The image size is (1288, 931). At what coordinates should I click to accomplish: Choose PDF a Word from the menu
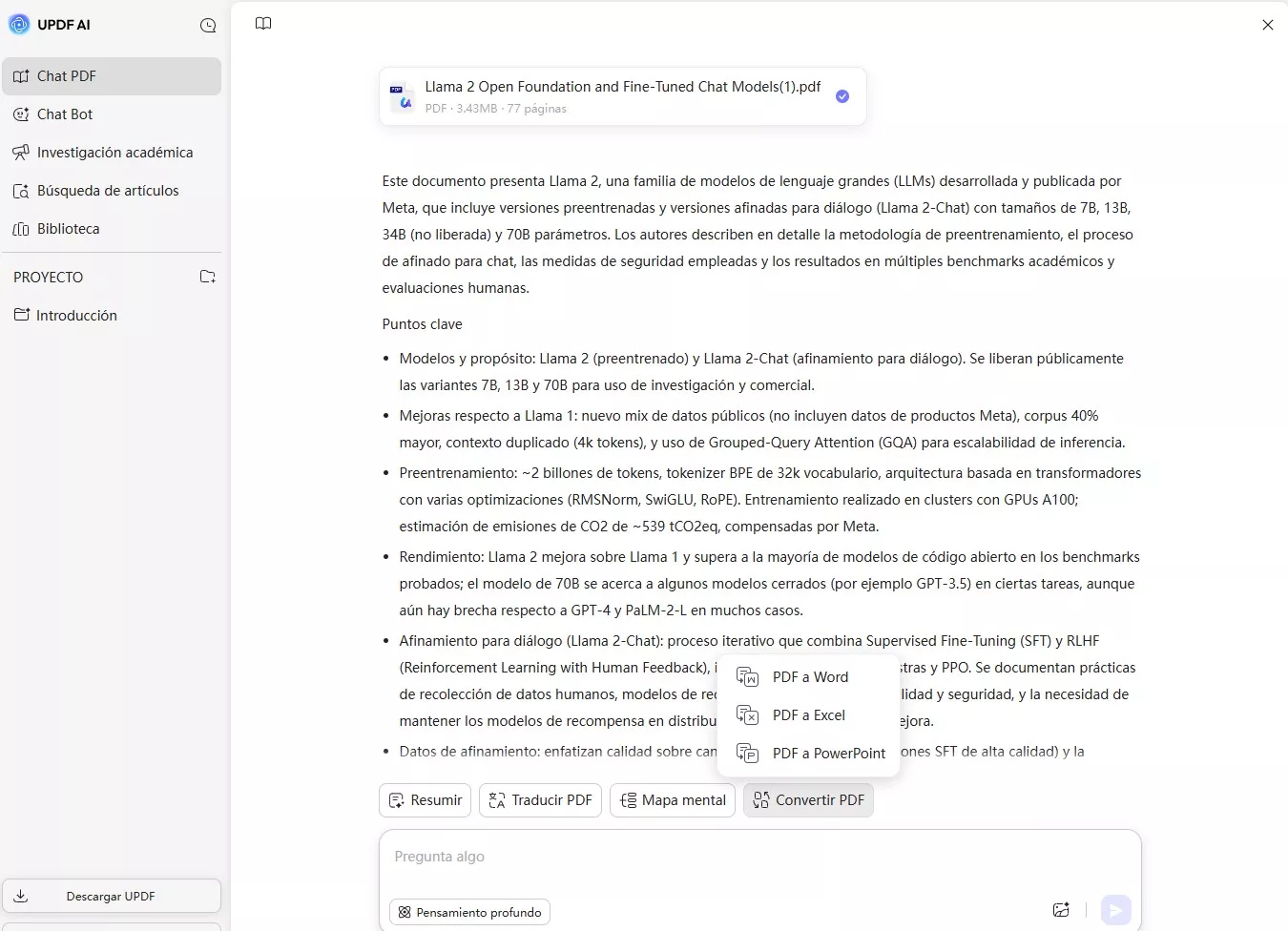pos(808,677)
